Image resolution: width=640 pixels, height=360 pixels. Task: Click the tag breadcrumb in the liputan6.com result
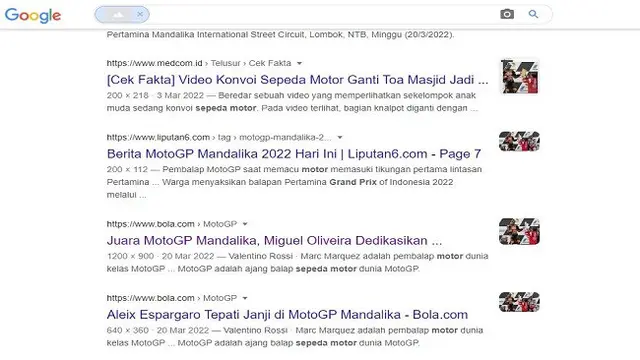pos(224,138)
